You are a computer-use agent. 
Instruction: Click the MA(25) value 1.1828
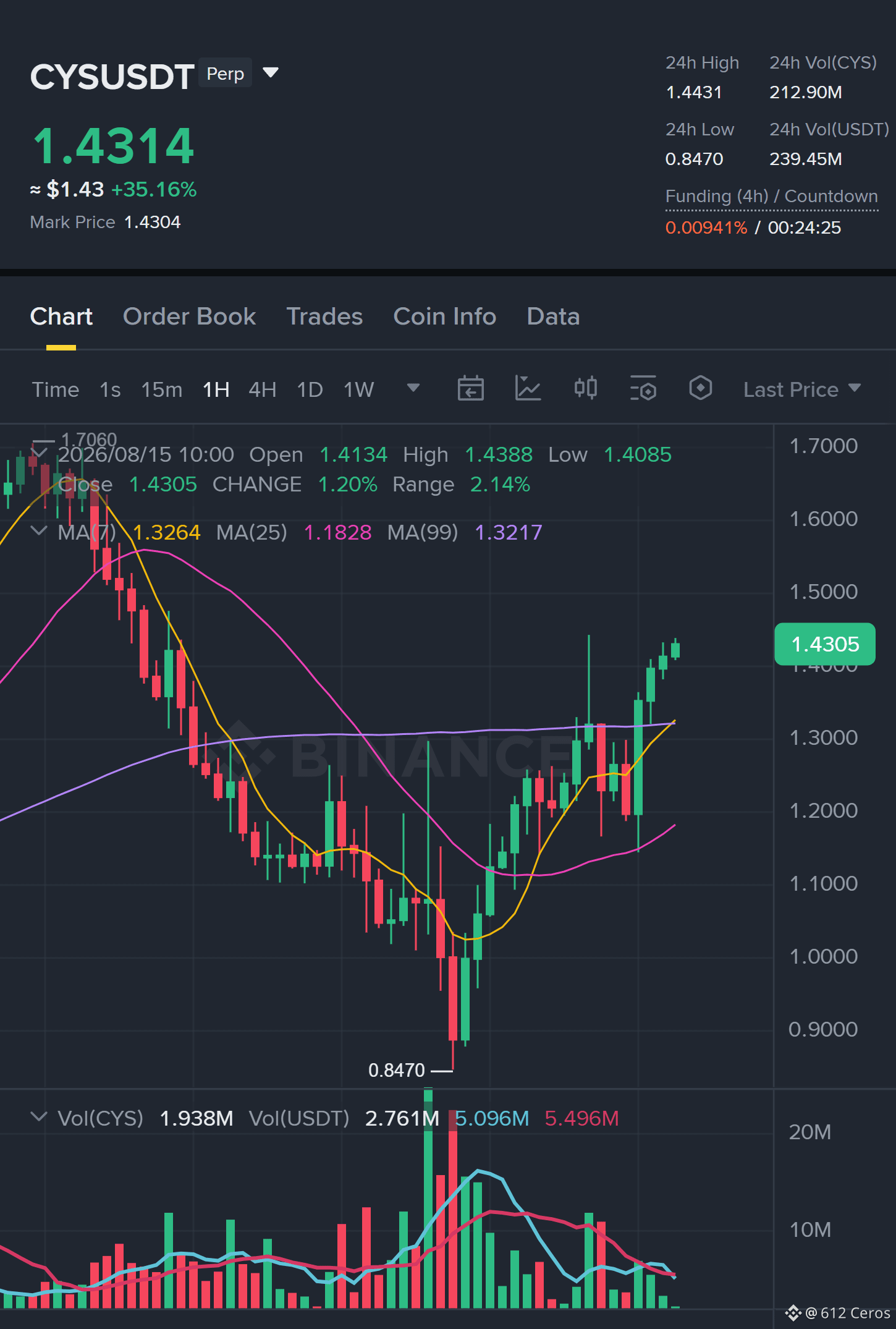click(338, 532)
